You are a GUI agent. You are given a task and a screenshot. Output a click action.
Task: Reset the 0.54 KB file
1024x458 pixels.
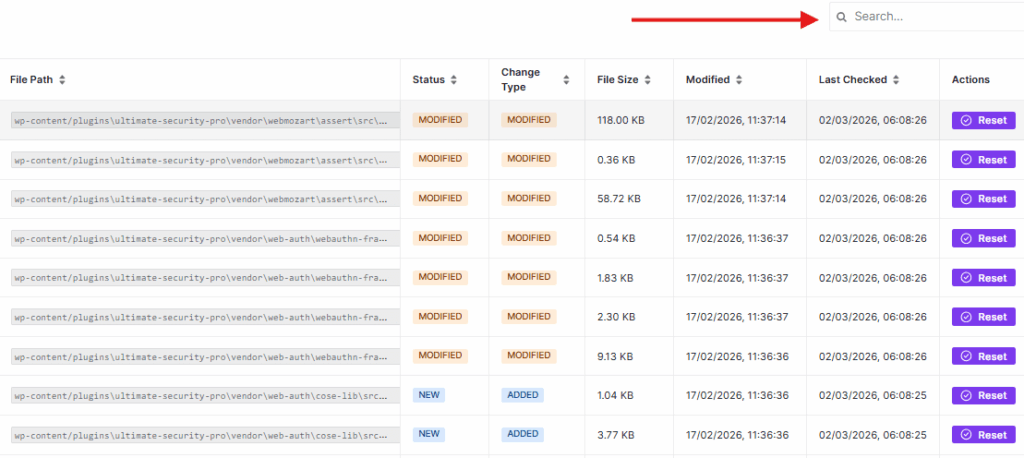tap(983, 238)
